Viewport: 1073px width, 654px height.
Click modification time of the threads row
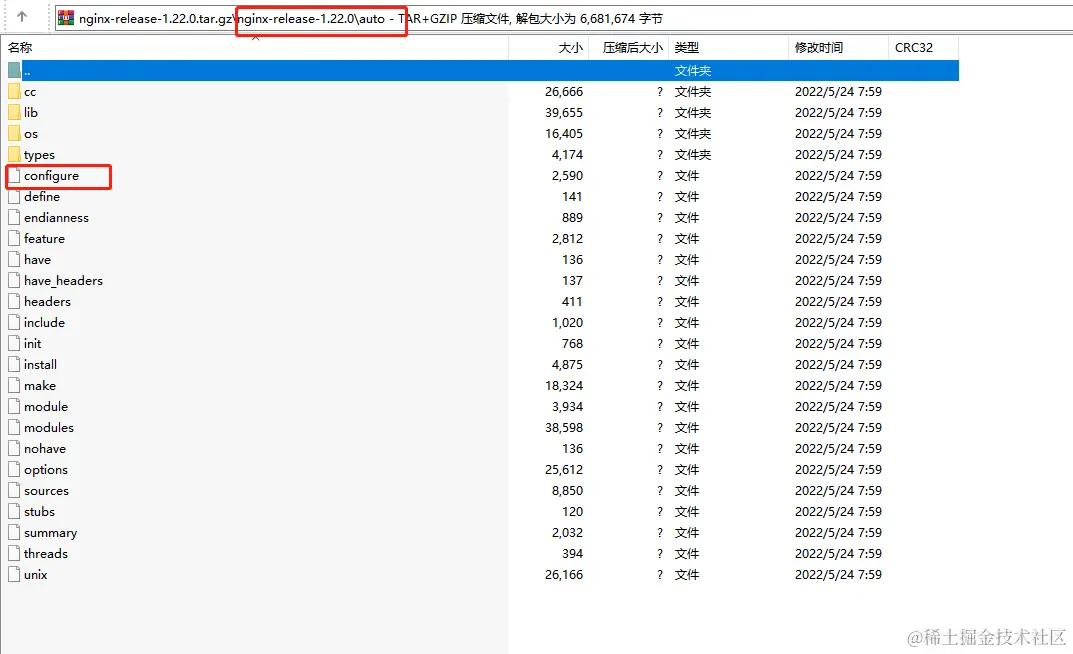click(838, 553)
